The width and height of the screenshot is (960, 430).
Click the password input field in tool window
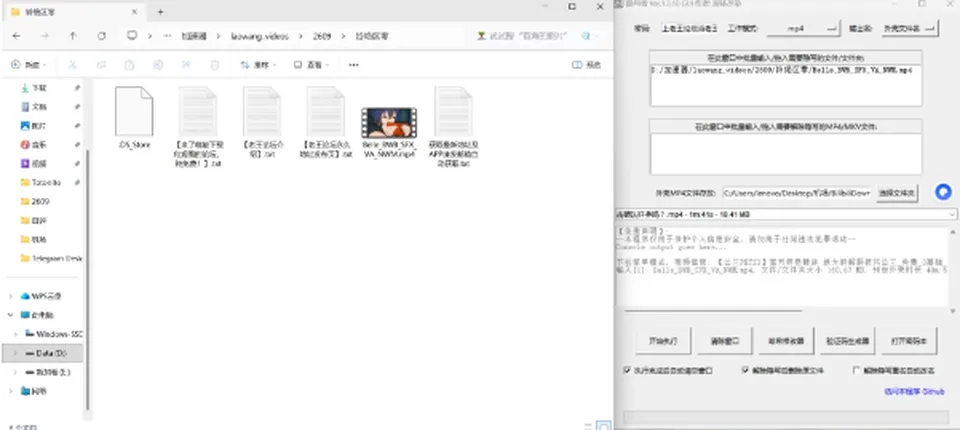tap(689, 28)
